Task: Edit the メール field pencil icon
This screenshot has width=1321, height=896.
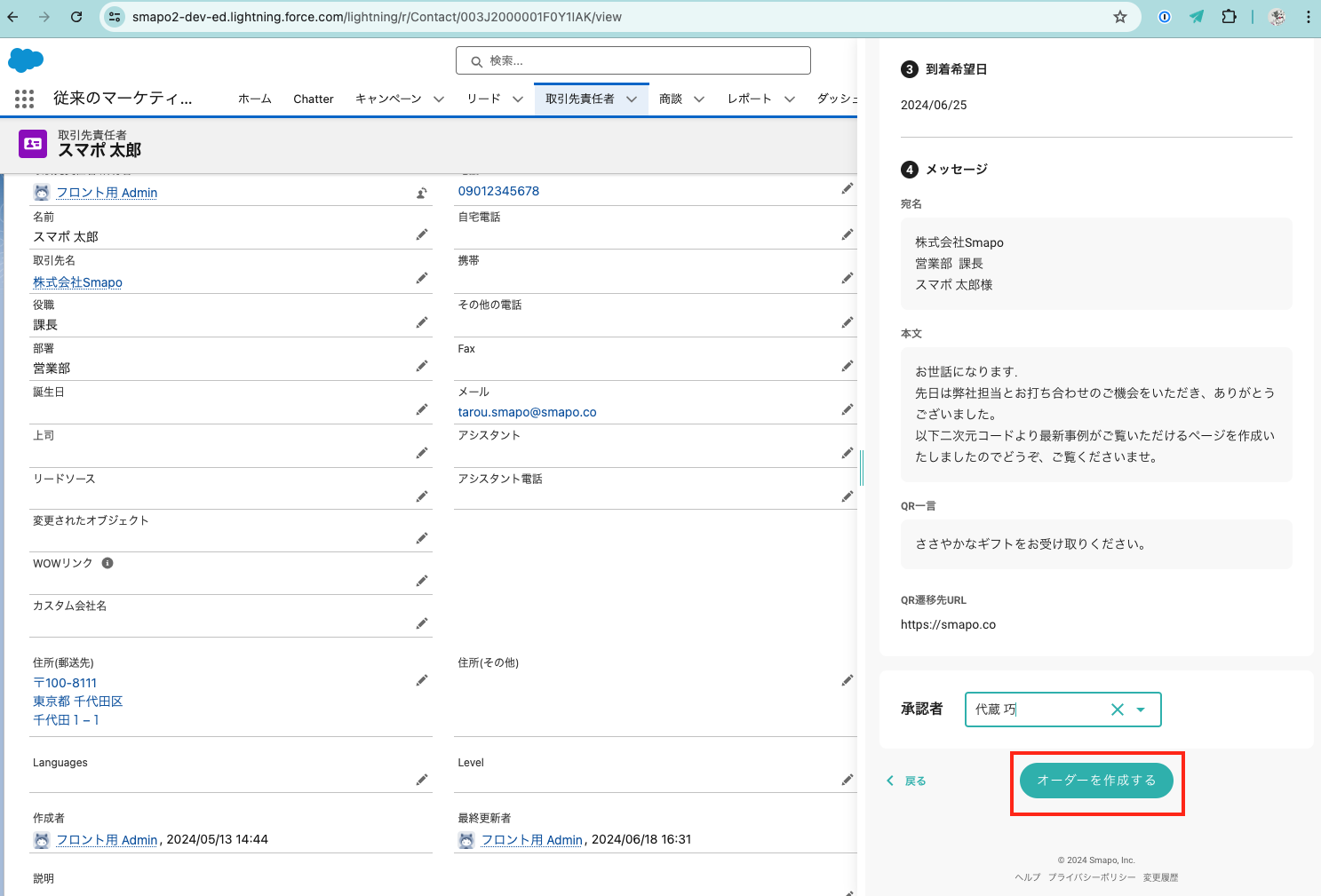Action: [848, 409]
